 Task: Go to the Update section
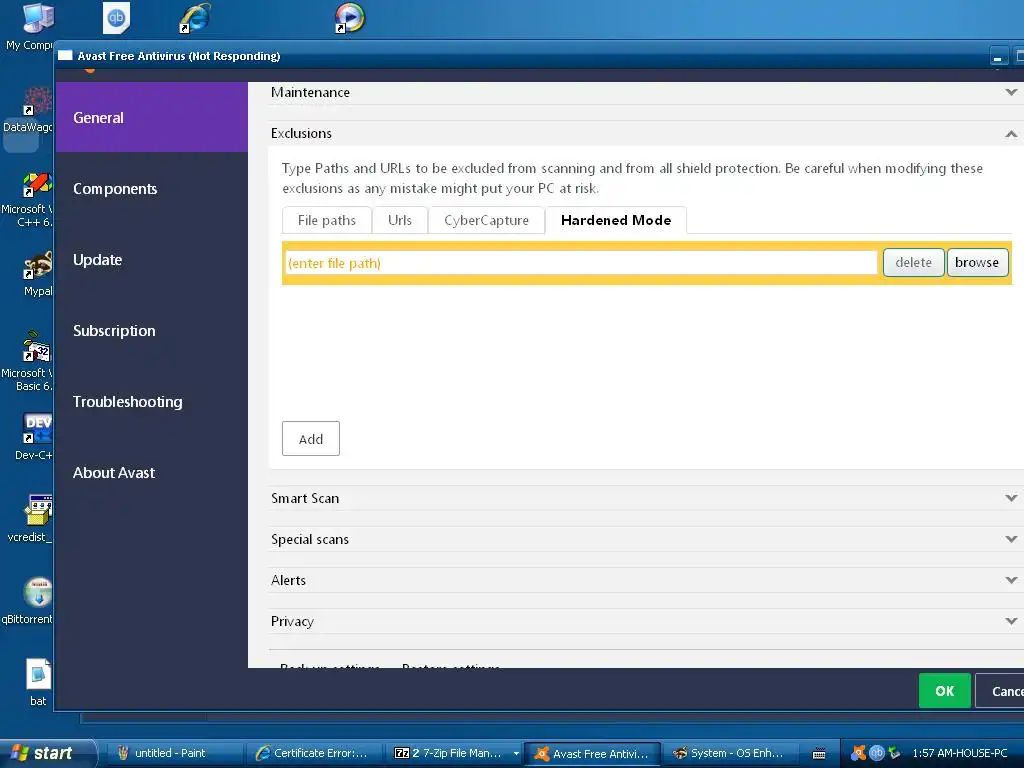[152, 259]
